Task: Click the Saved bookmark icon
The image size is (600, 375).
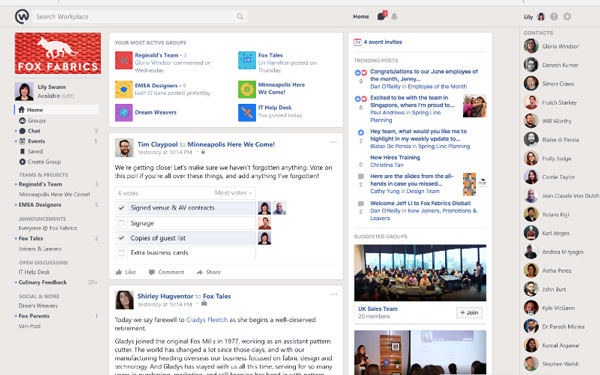Action: (x=22, y=152)
